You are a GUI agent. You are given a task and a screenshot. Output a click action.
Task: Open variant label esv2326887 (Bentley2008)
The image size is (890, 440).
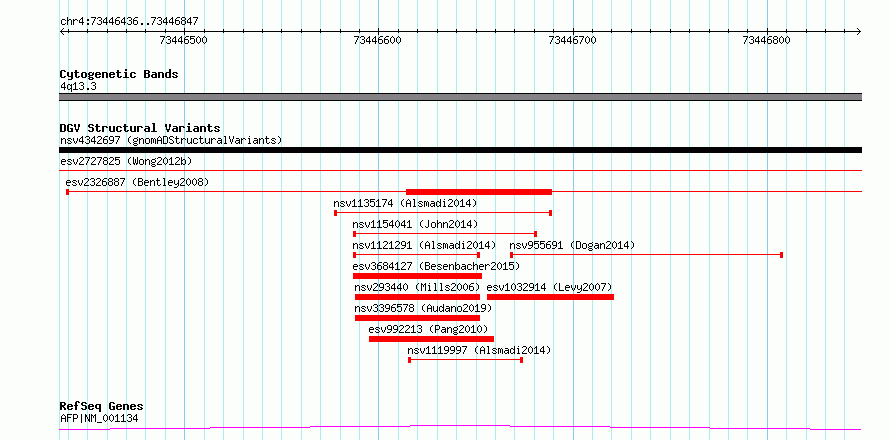click(x=137, y=182)
